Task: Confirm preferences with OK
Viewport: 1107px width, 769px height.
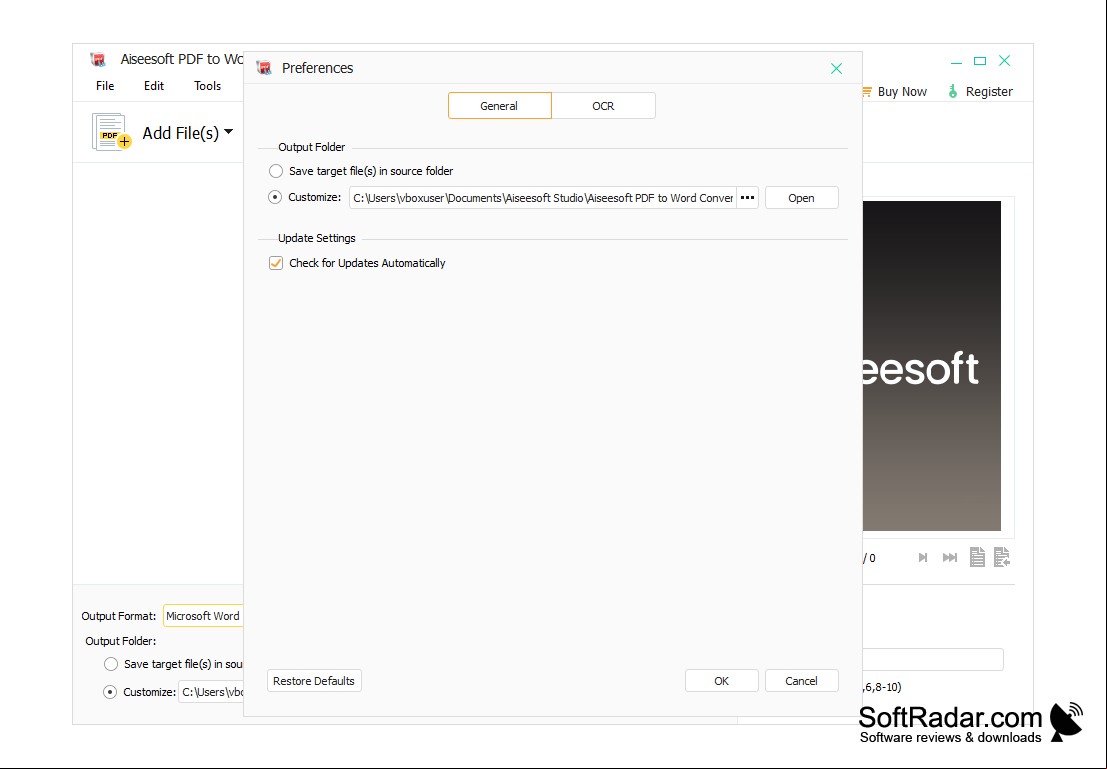Action: [722, 681]
